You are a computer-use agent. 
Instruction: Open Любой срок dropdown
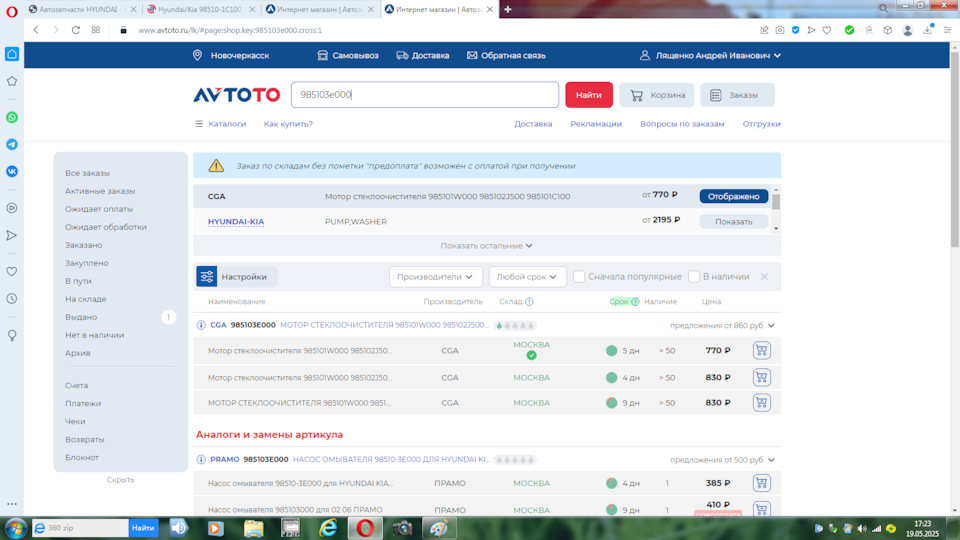(527, 277)
